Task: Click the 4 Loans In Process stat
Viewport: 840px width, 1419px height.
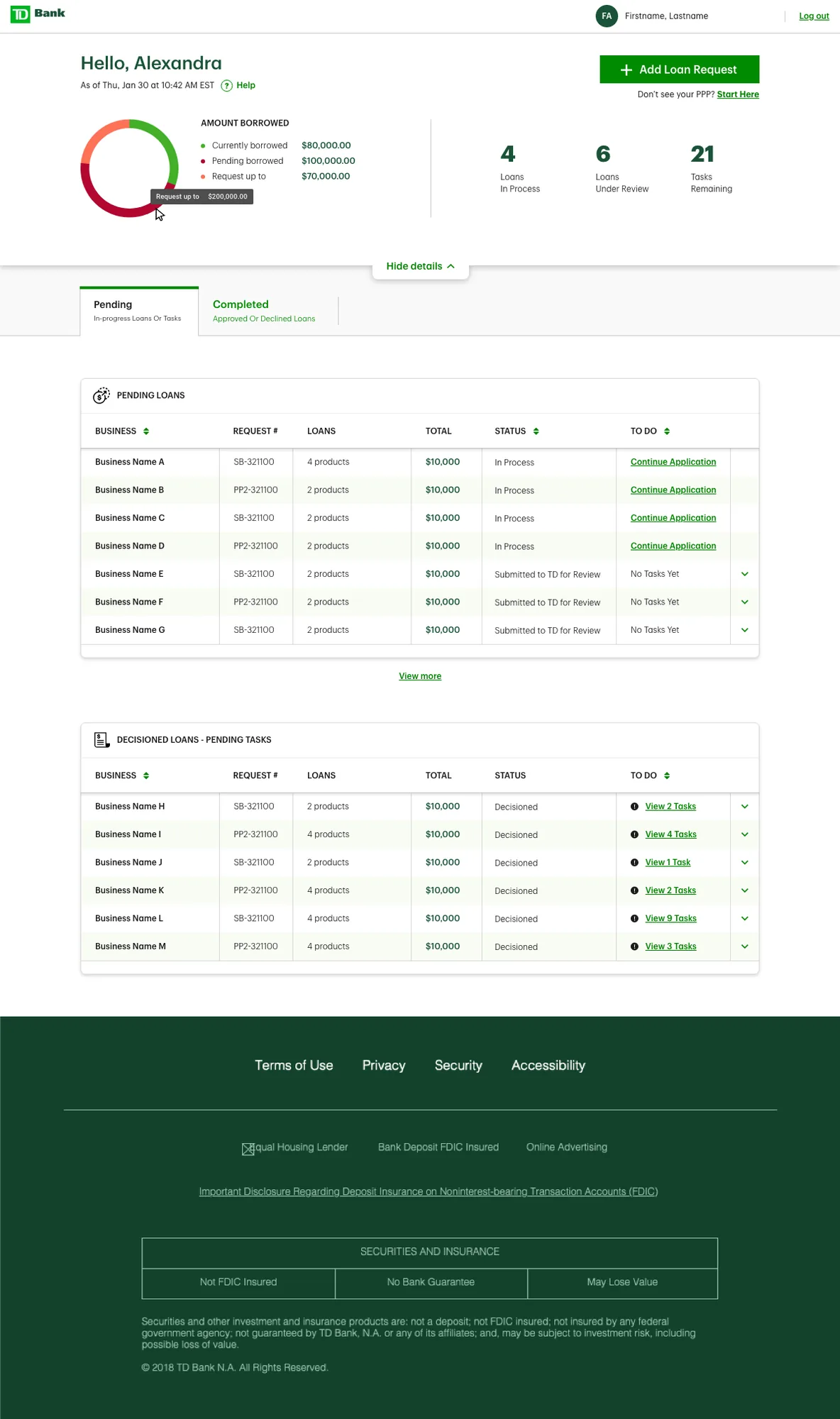Action: pos(520,169)
